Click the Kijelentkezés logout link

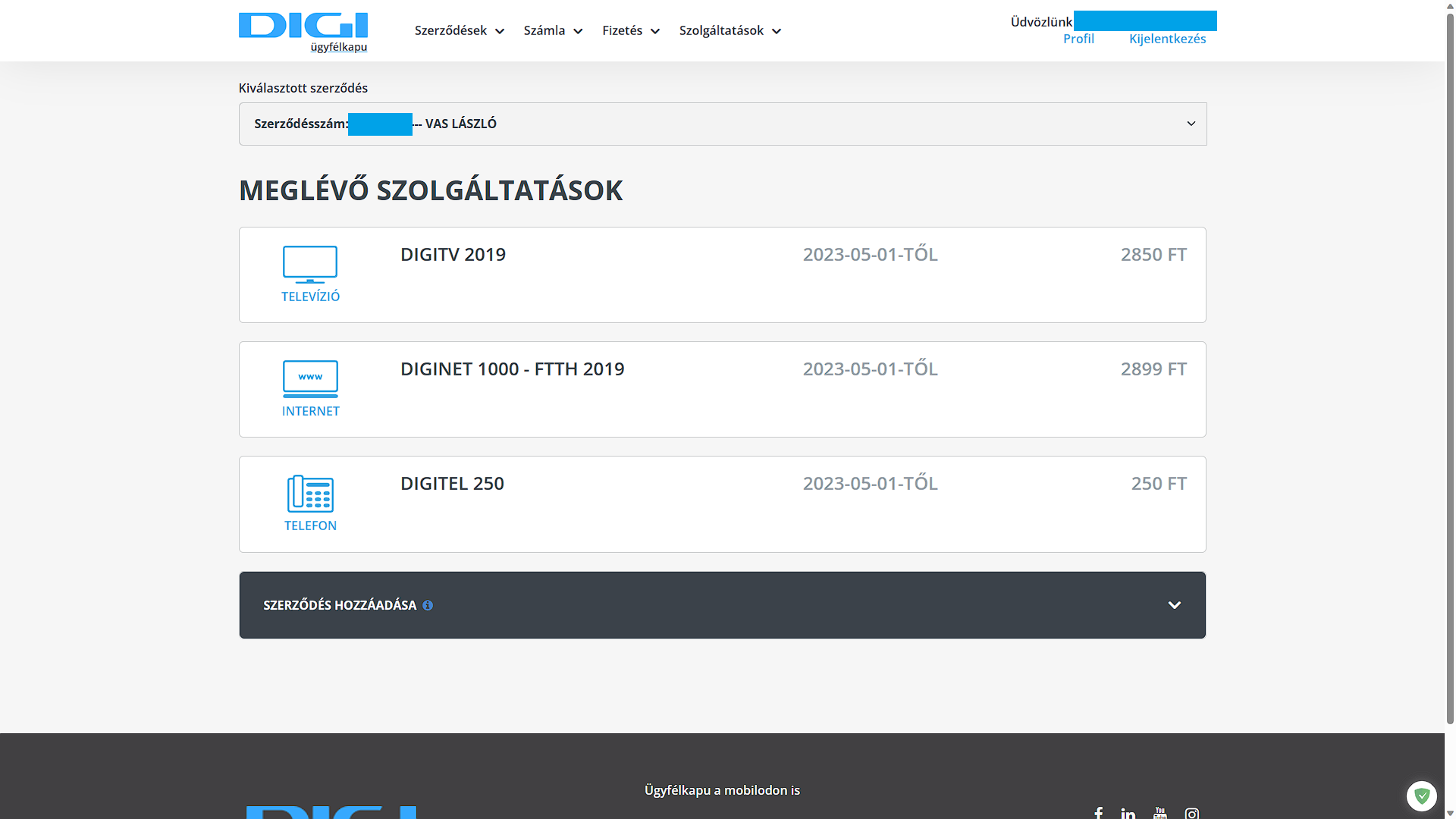point(1167,39)
